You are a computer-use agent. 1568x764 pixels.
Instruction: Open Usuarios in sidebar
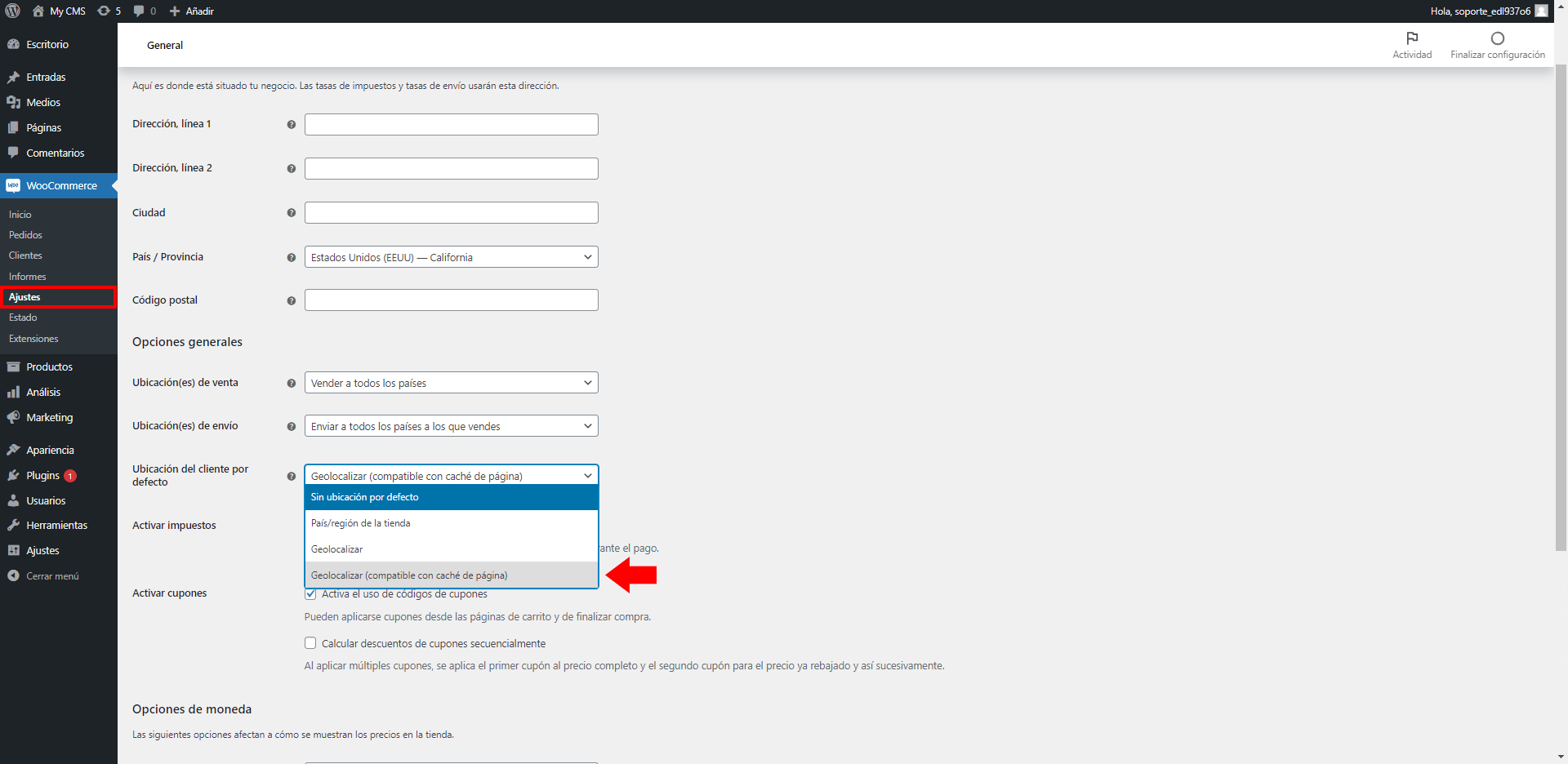coord(59,500)
